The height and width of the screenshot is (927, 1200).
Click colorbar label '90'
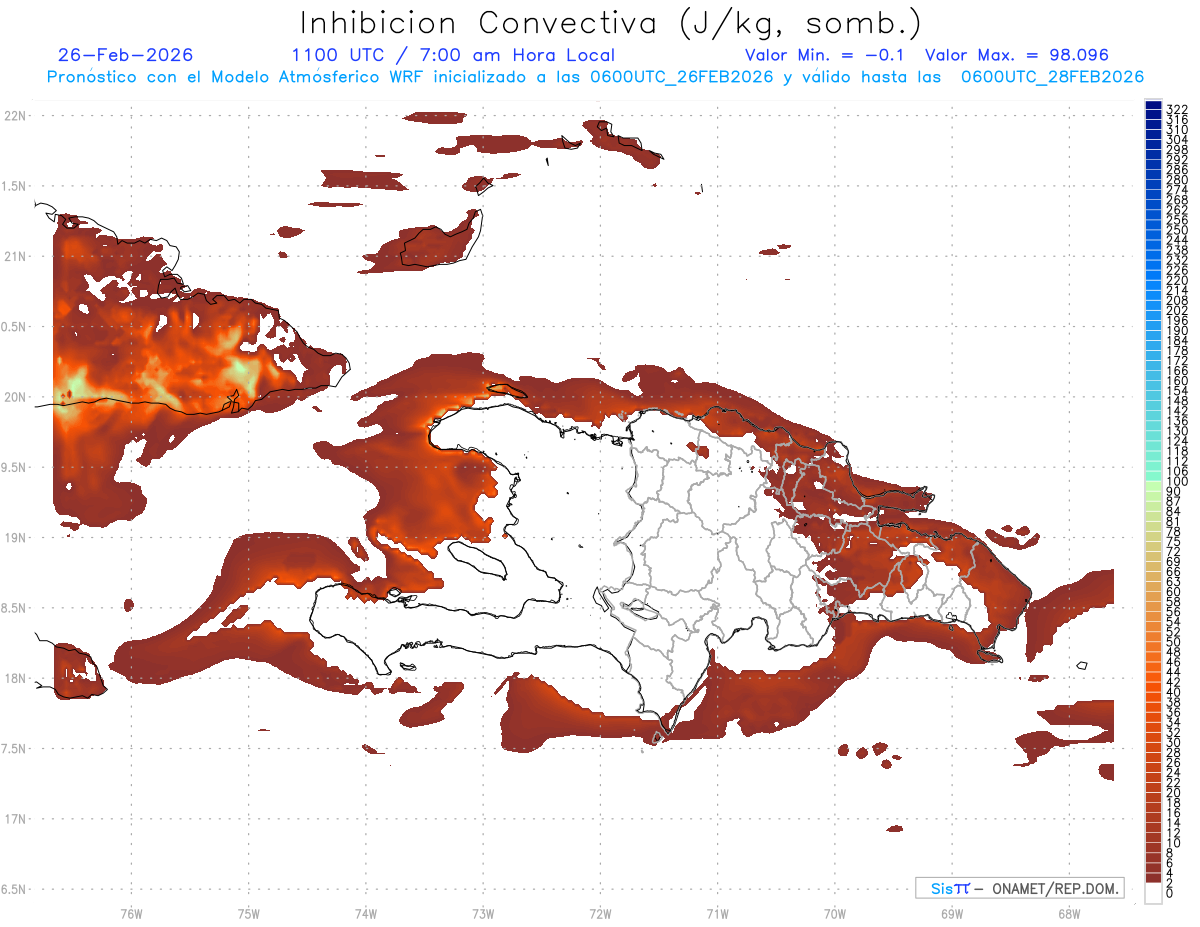pyautogui.click(x=1174, y=492)
